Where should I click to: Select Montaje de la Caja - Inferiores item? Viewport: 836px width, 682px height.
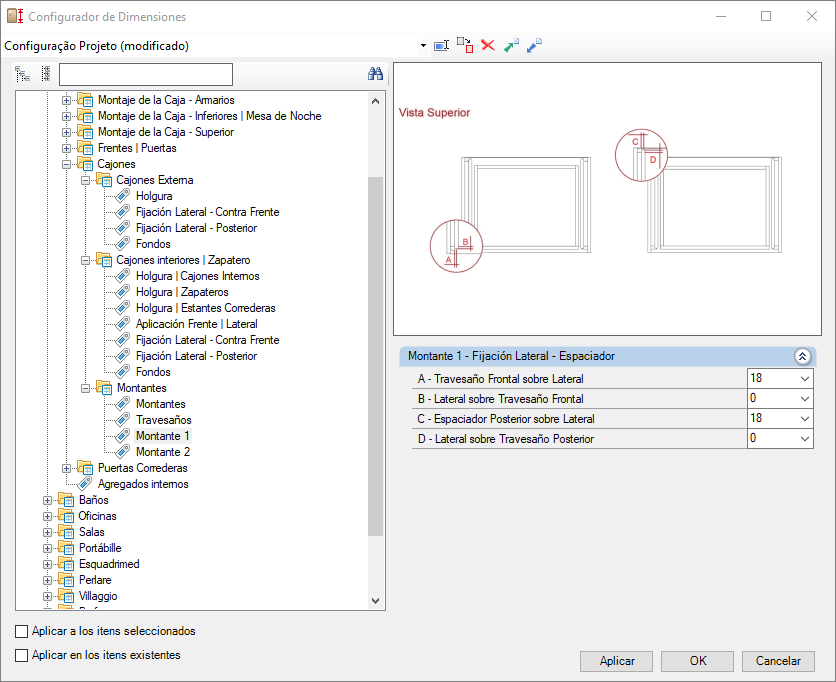point(210,116)
